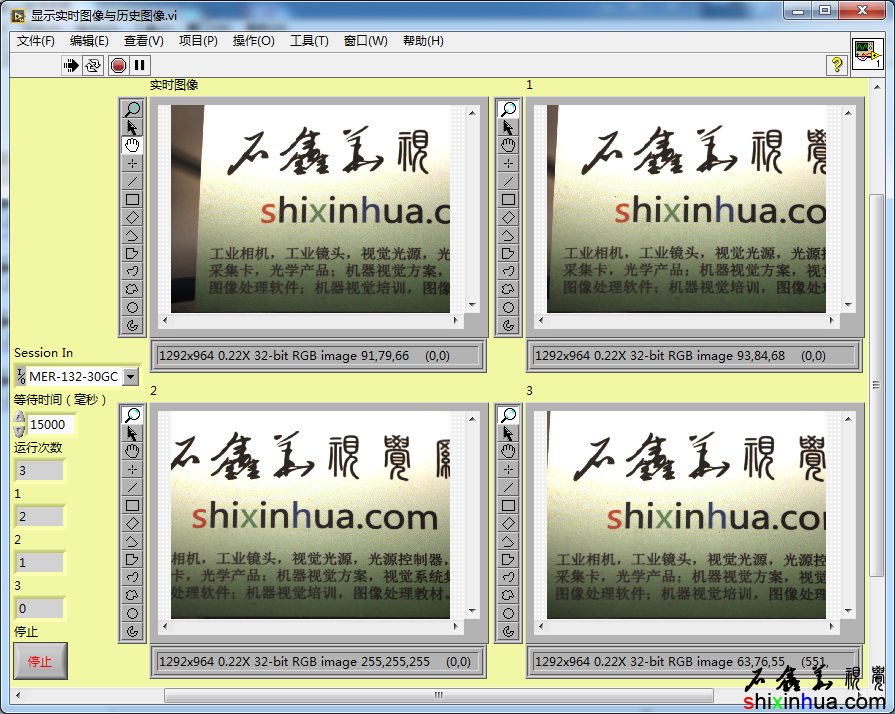Select the Oval tool in image 3's palette
Viewport: 895px width, 714px height.
[508, 613]
